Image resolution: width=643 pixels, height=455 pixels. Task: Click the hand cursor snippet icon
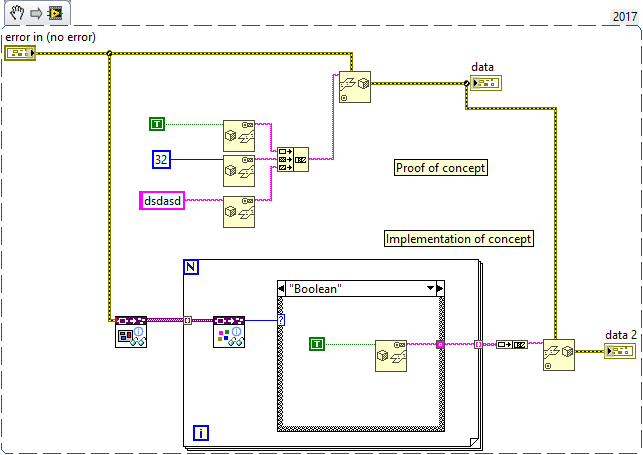coord(17,13)
